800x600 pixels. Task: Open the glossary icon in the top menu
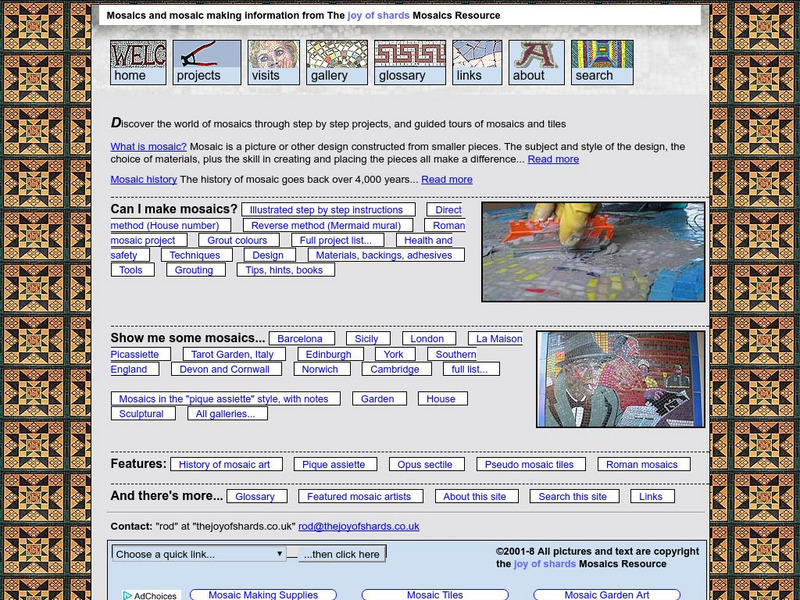[x=408, y=58]
